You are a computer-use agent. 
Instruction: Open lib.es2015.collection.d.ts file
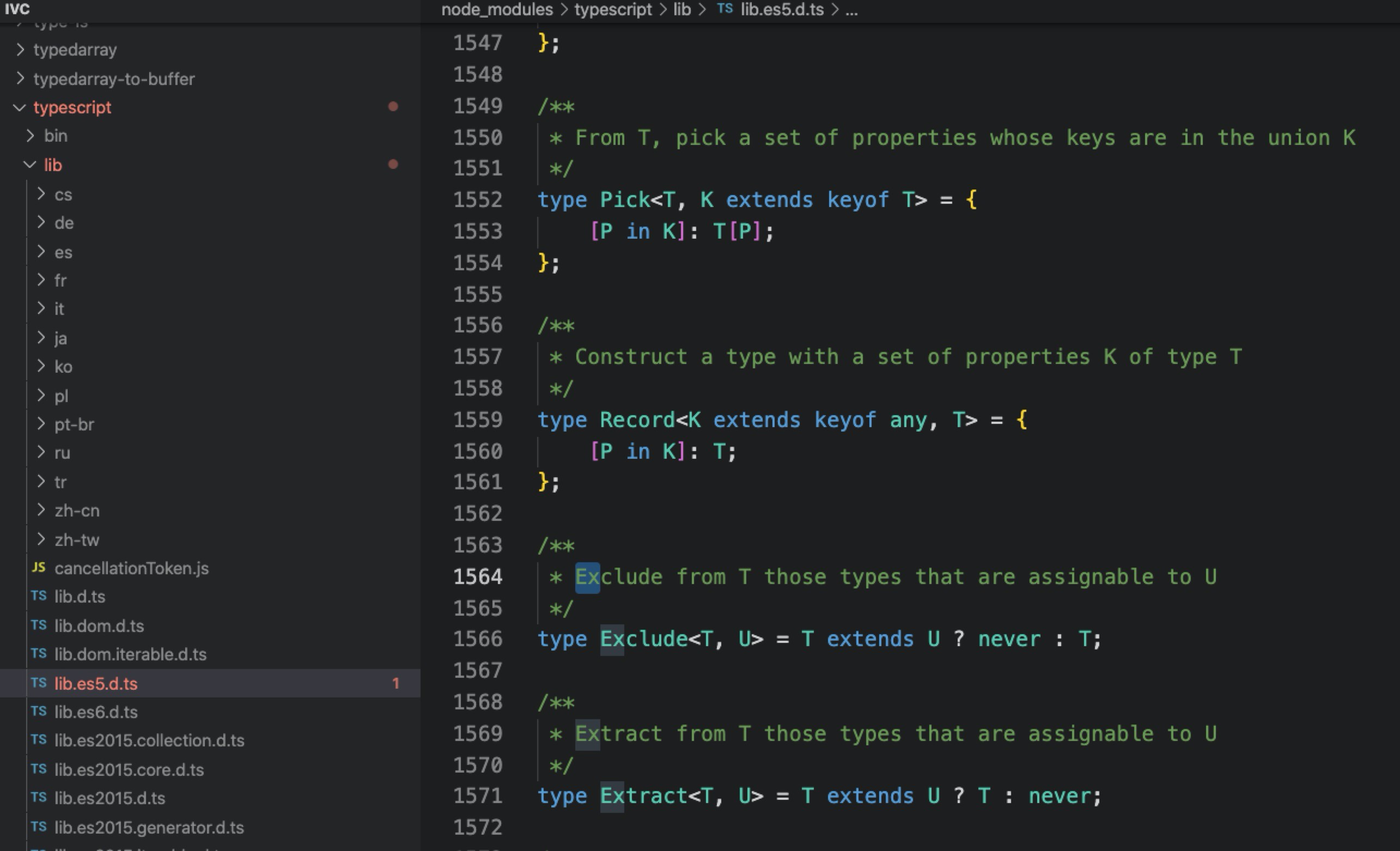click(149, 740)
